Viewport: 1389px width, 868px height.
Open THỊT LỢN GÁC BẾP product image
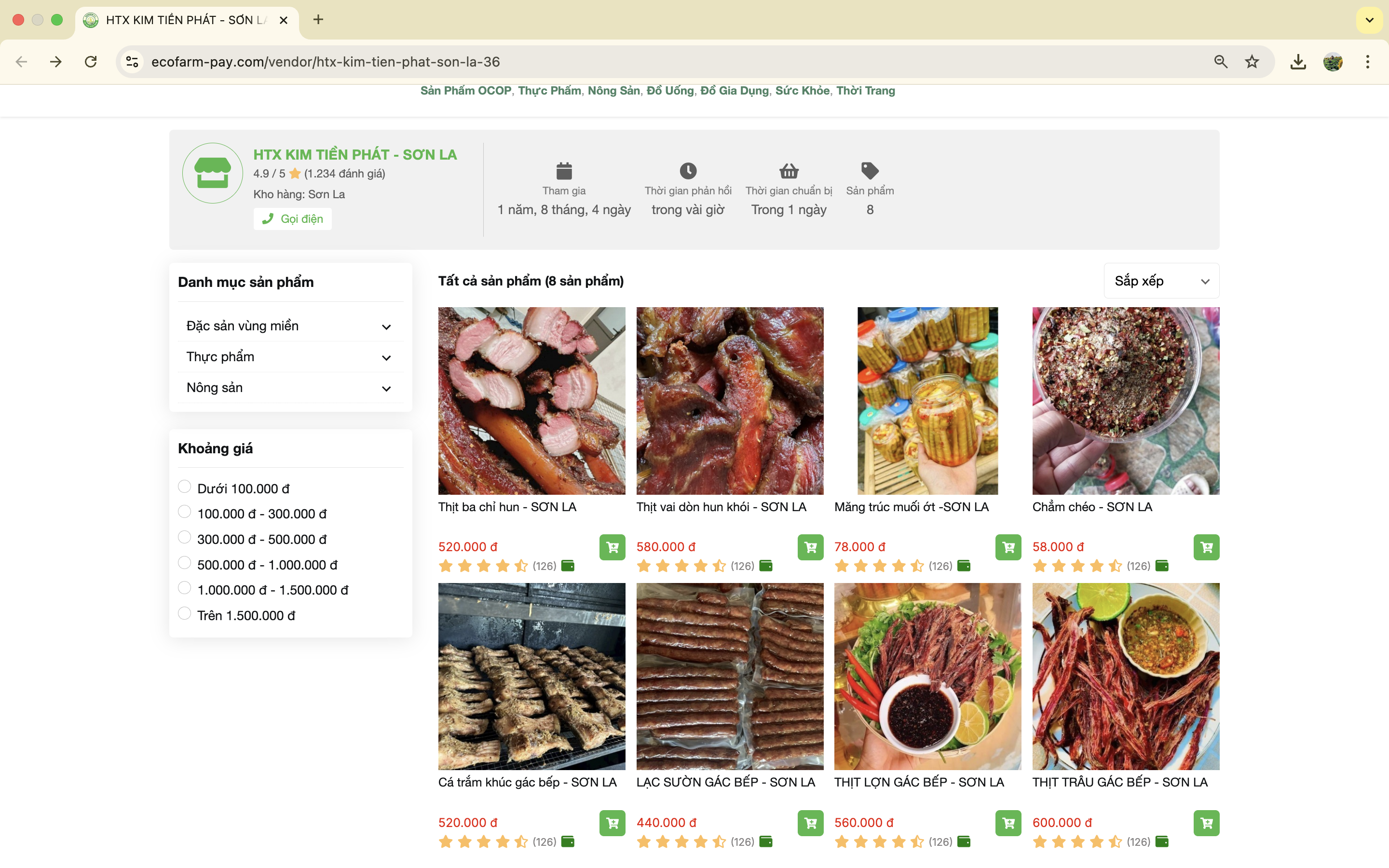(927, 676)
